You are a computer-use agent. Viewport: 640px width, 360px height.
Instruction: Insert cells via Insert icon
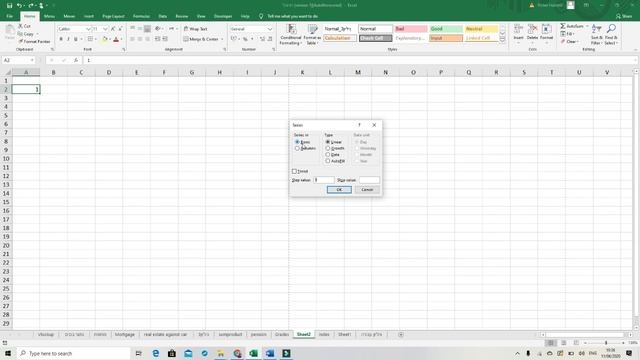click(x=518, y=33)
